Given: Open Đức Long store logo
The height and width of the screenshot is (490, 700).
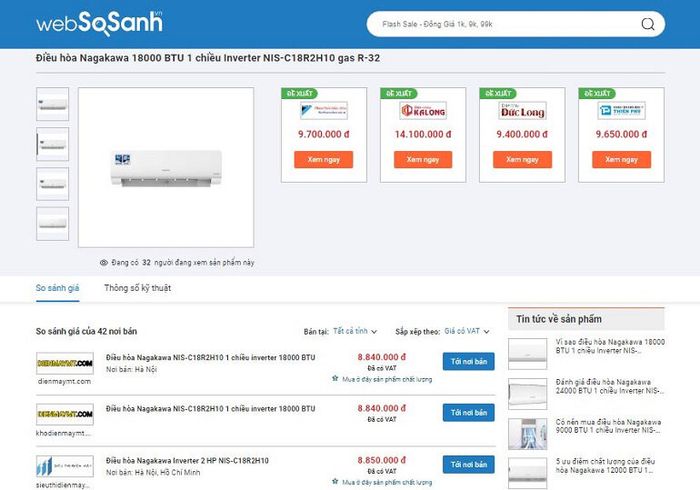Looking at the screenshot, I should coord(522,111).
